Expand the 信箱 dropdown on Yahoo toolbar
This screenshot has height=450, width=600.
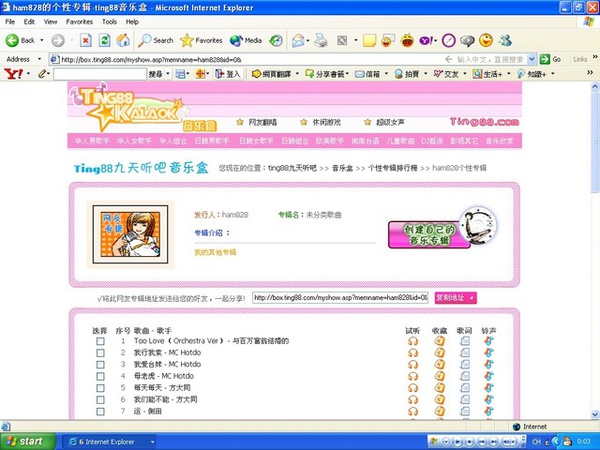point(386,74)
